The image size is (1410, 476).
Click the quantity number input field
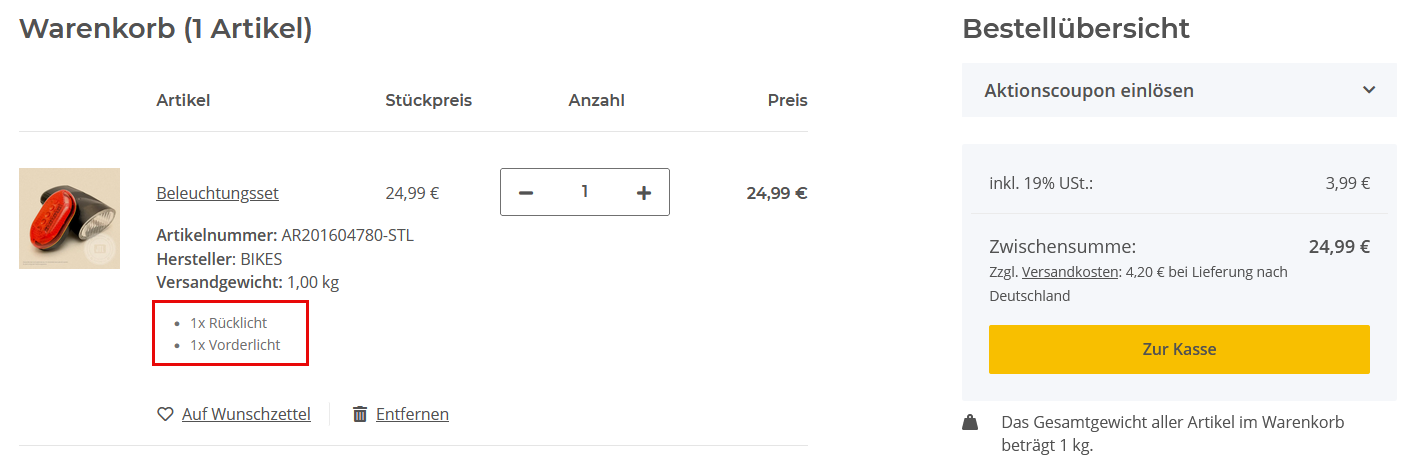[585, 192]
